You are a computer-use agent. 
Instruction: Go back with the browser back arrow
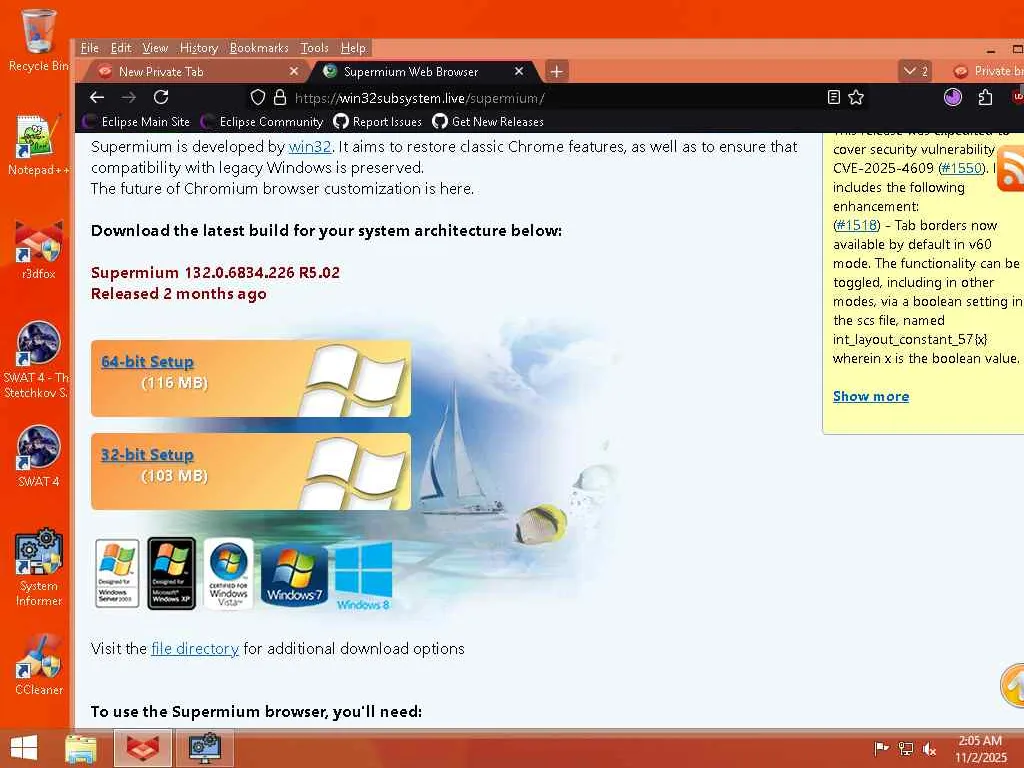97,97
